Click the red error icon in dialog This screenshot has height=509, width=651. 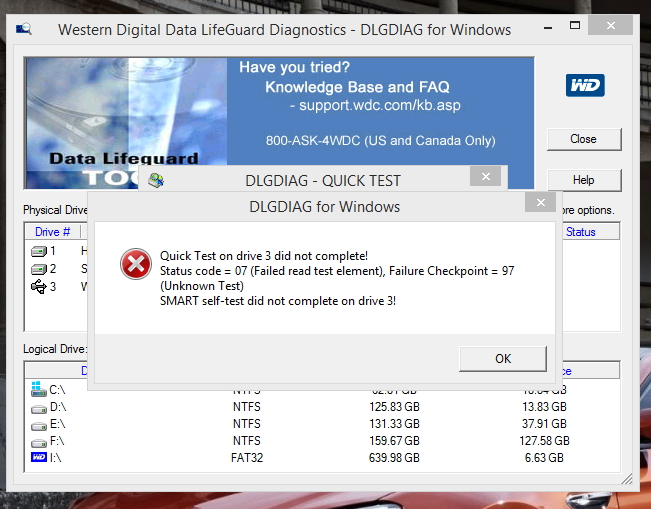point(136,264)
